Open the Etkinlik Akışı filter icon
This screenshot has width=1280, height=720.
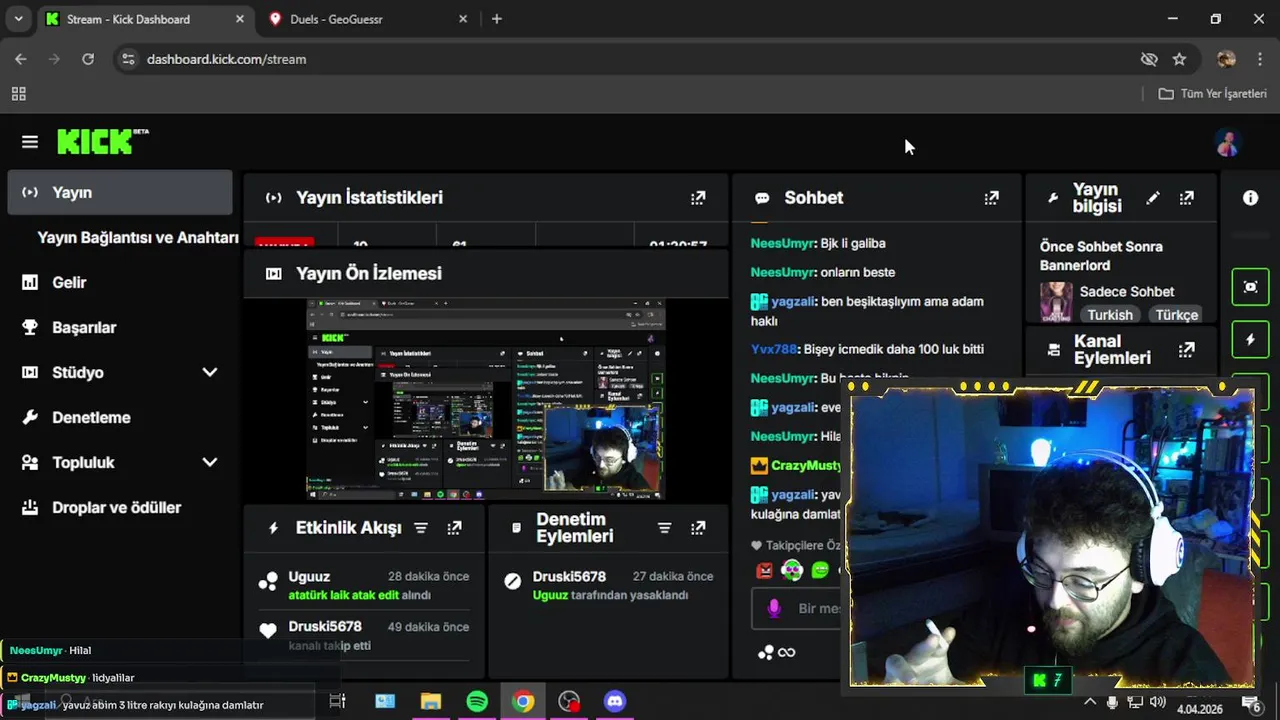tap(421, 528)
